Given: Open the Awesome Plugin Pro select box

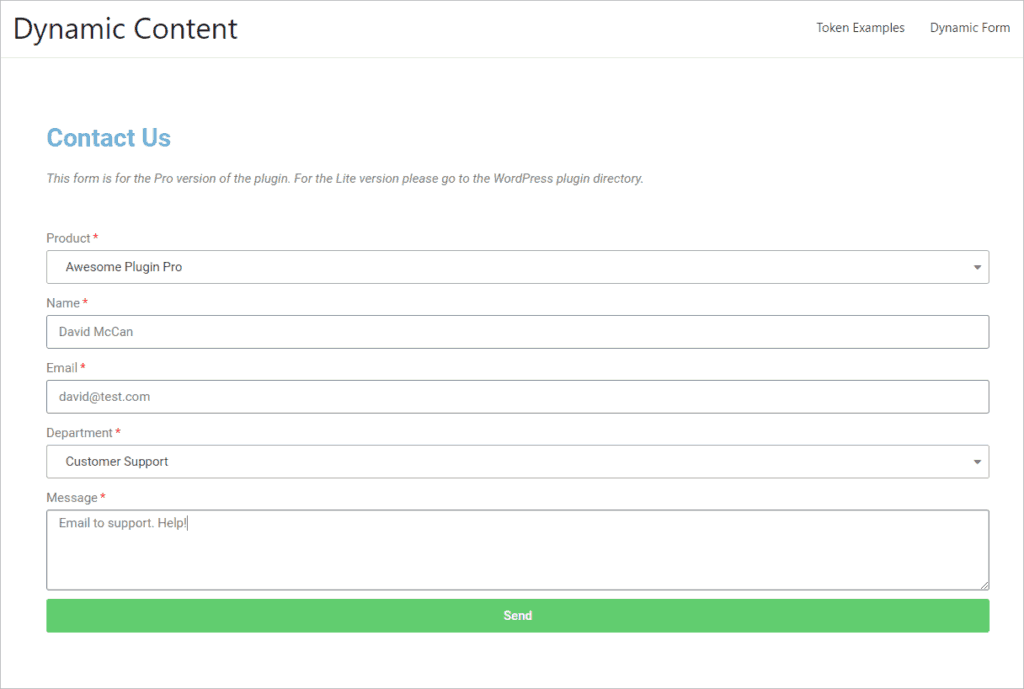Looking at the screenshot, I should (x=500, y=267).
